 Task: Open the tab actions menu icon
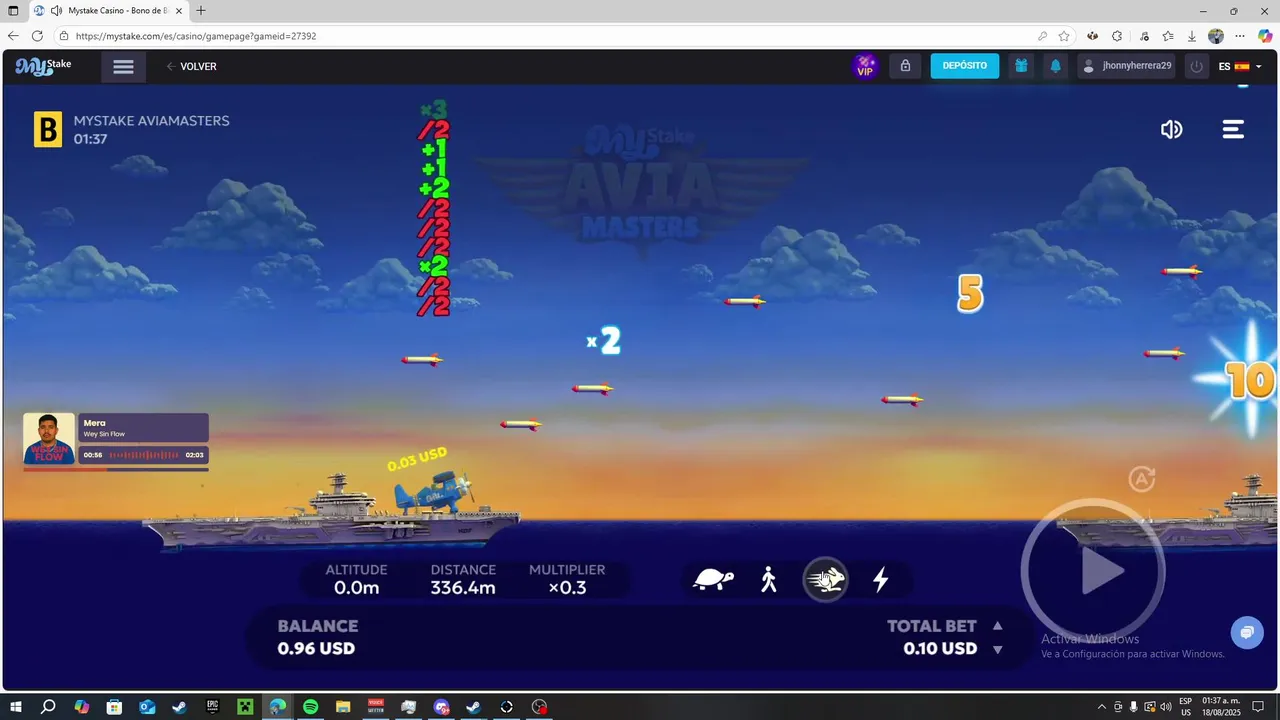click(13, 11)
